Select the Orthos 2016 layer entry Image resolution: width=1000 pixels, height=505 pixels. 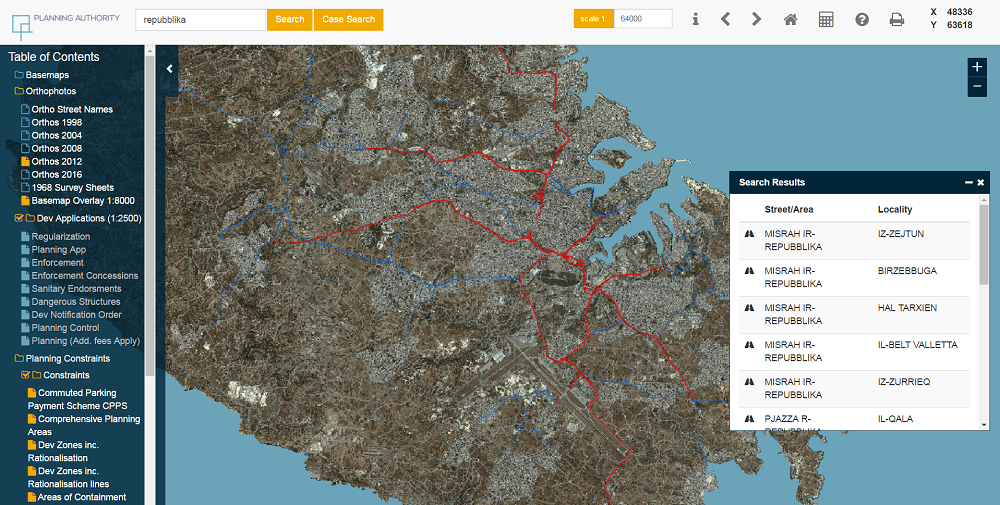coord(56,174)
